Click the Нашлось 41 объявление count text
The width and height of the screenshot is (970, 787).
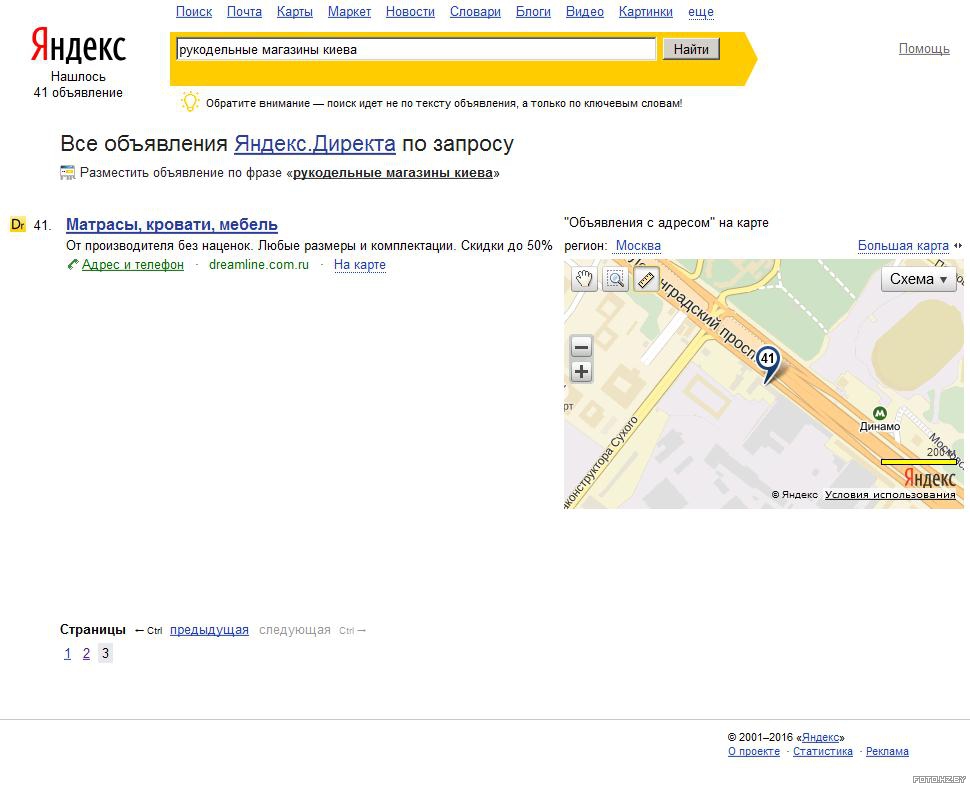pos(78,85)
